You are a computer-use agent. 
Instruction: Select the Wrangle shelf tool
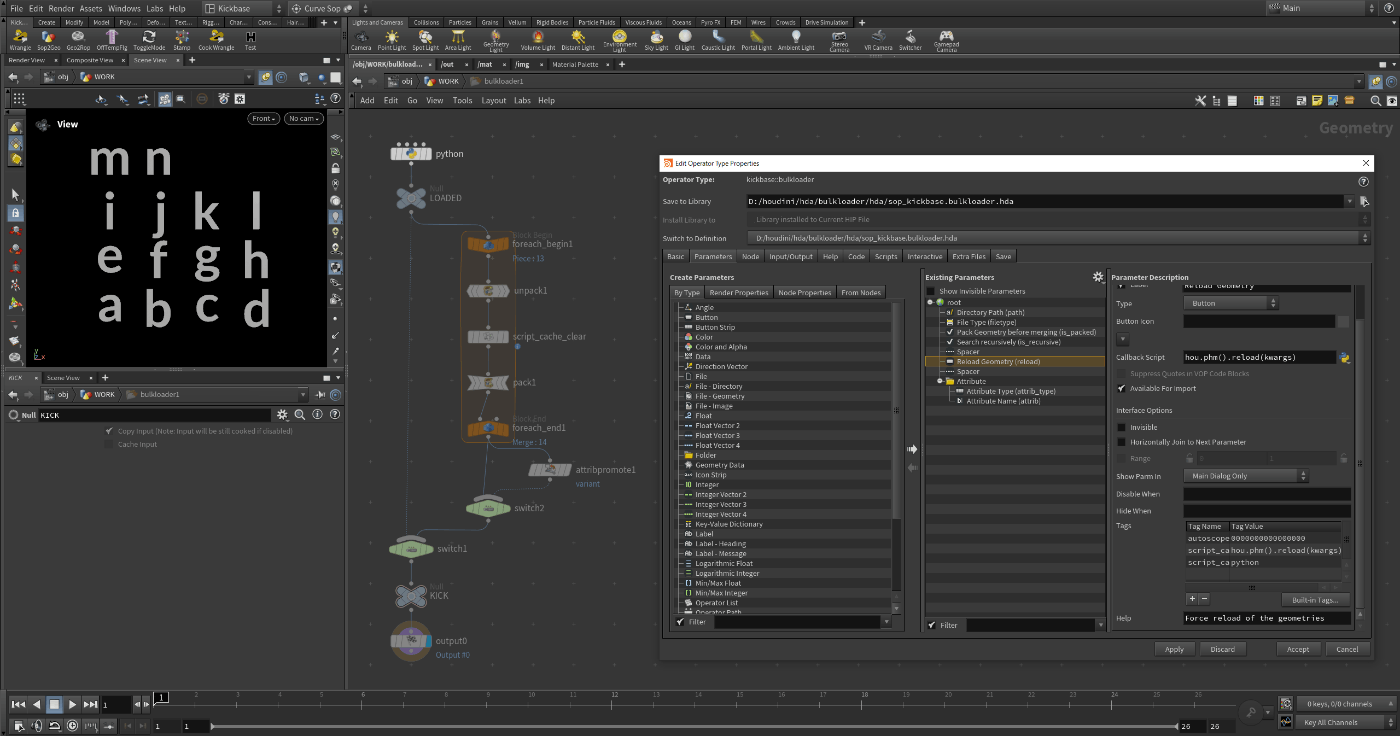(20, 40)
